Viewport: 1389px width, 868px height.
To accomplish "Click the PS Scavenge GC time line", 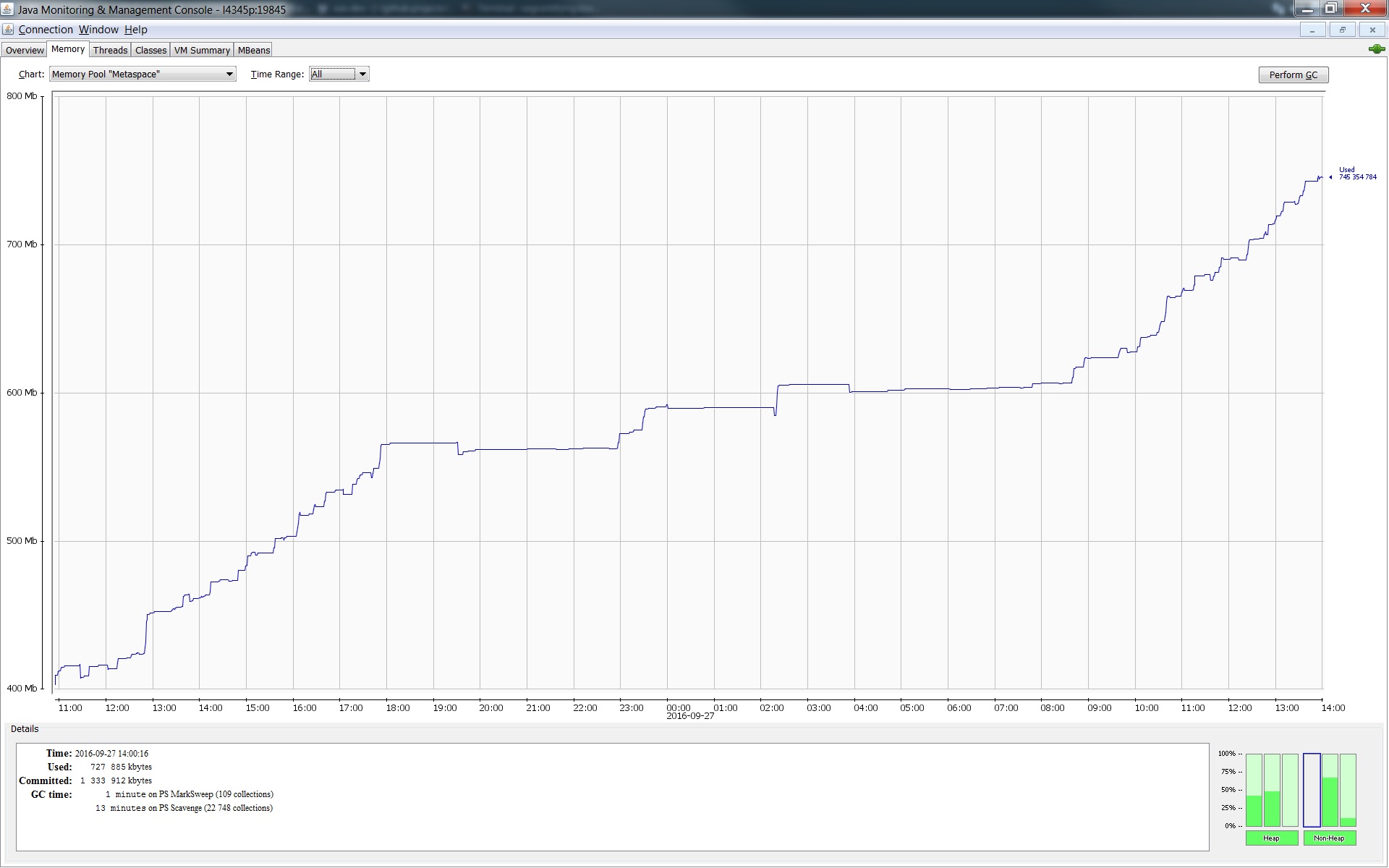I will click(184, 808).
